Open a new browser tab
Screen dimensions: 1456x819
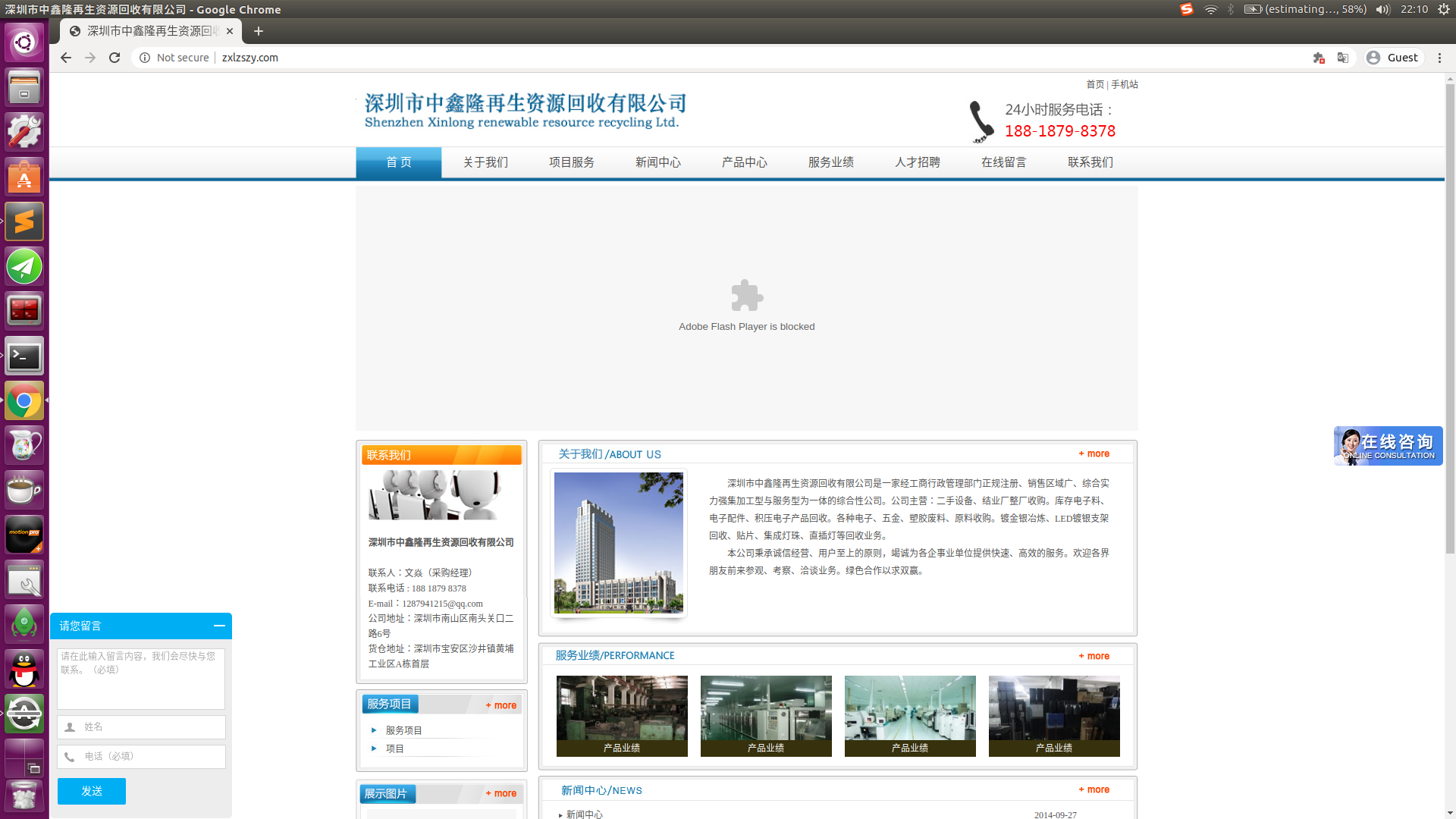(259, 31)
